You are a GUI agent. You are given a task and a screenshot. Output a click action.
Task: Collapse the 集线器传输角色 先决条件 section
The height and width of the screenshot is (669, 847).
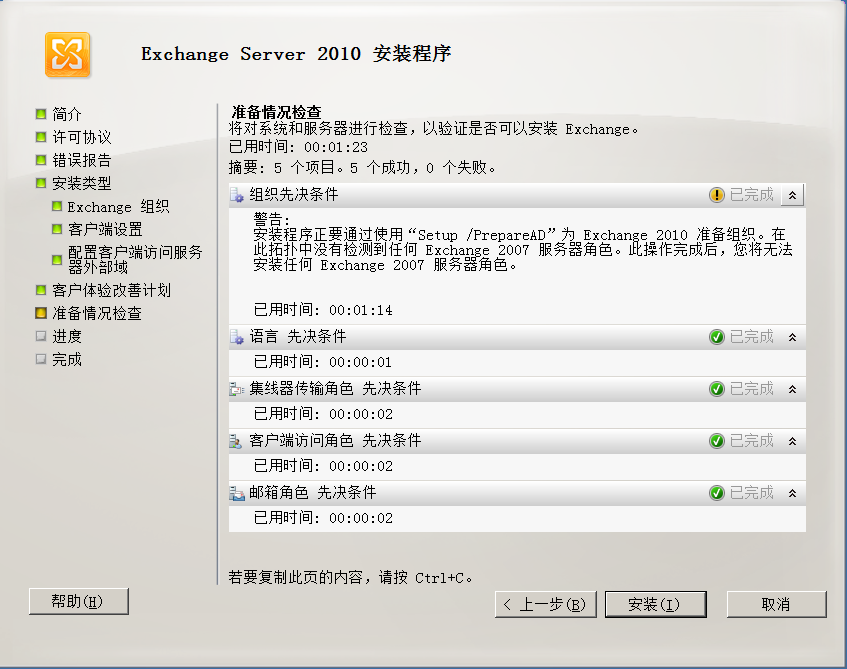pos(792,389)
